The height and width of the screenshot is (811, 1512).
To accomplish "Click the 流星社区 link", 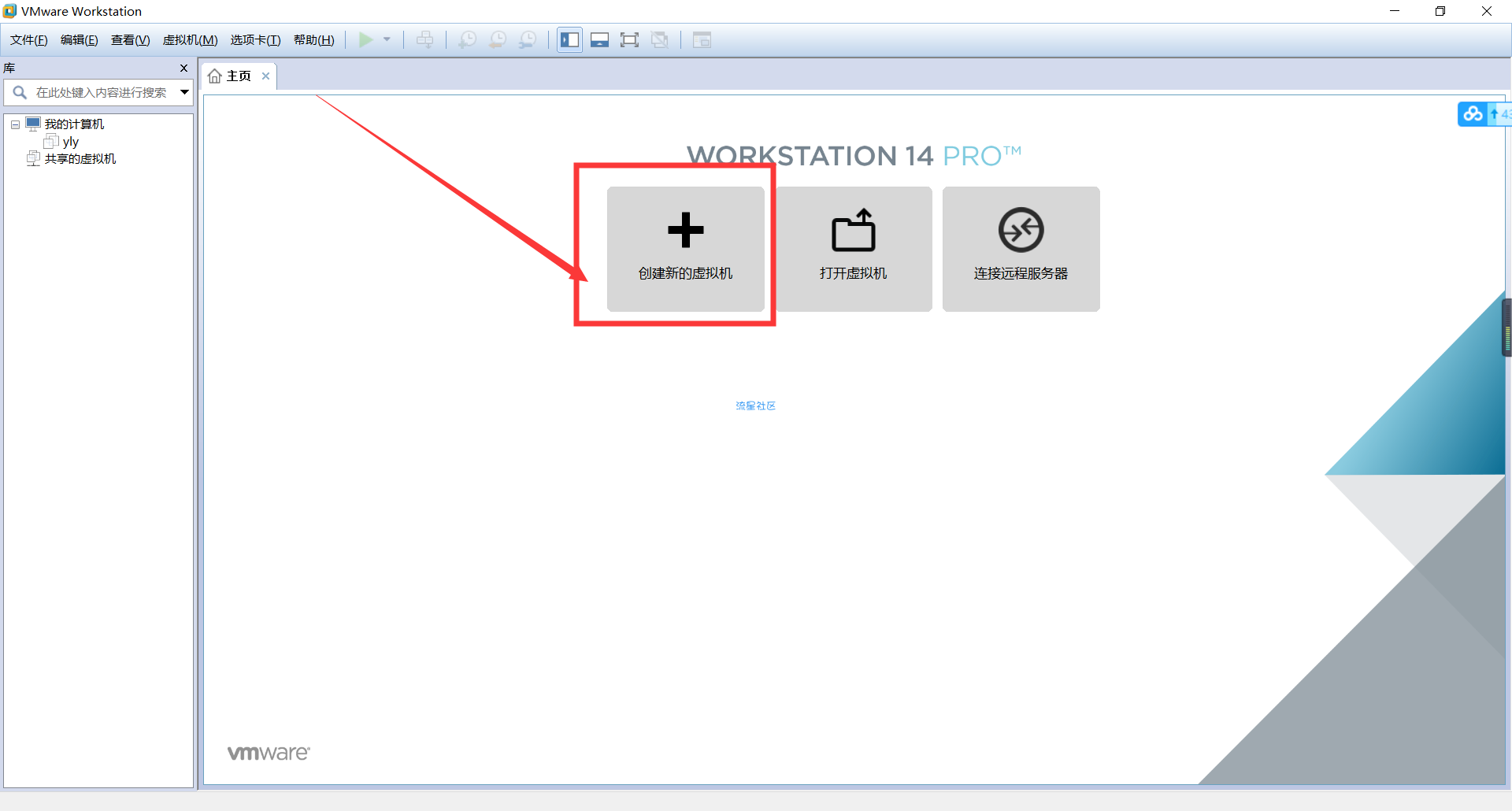I will [756, 405].
